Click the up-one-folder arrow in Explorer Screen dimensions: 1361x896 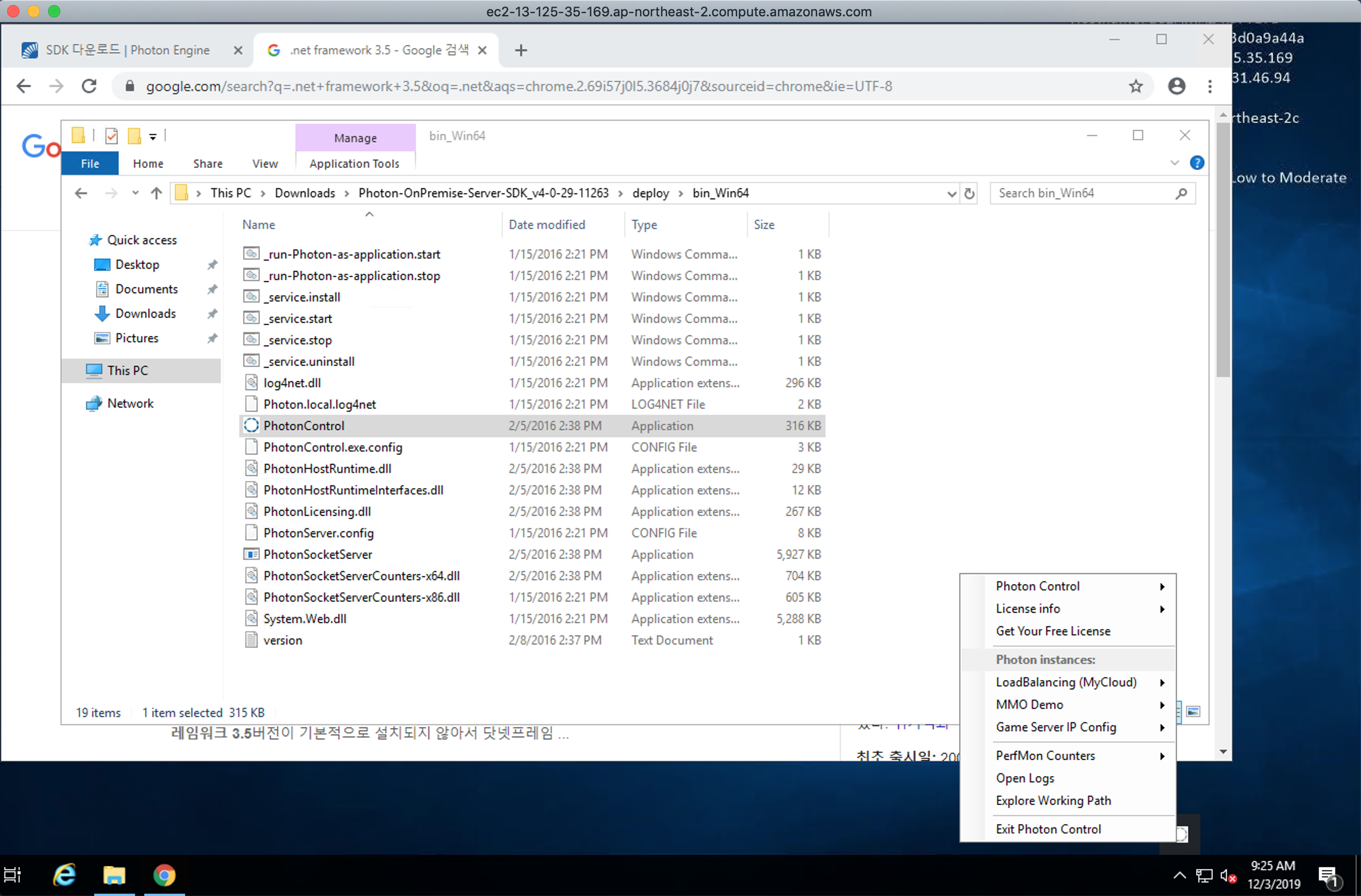tap(156, 193)
